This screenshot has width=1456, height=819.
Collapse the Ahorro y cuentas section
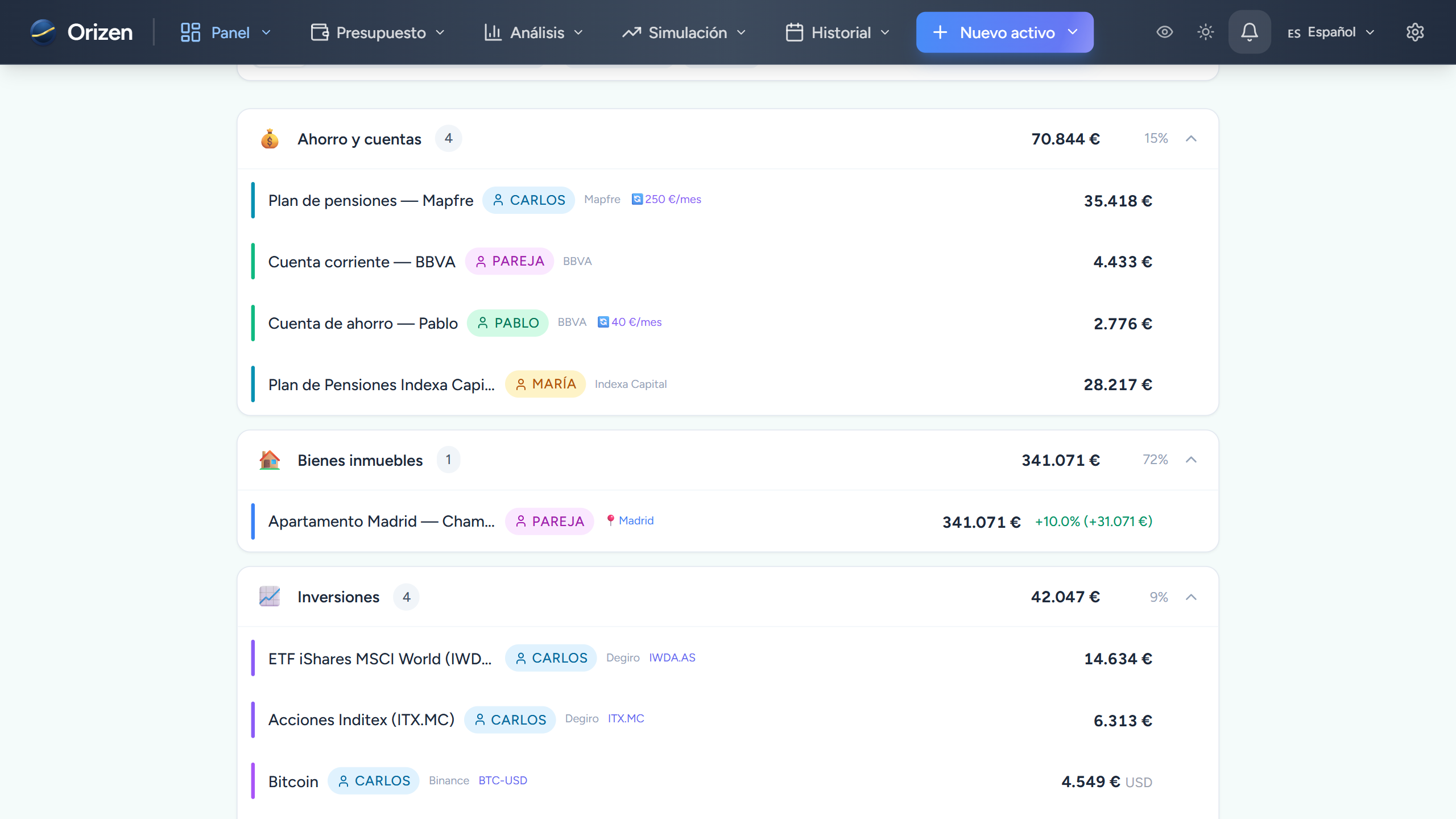(1191, 139)
